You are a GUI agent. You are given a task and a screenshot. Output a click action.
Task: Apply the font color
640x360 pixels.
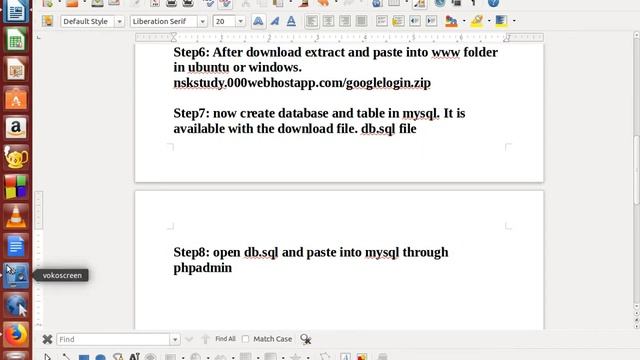[451, 21]
